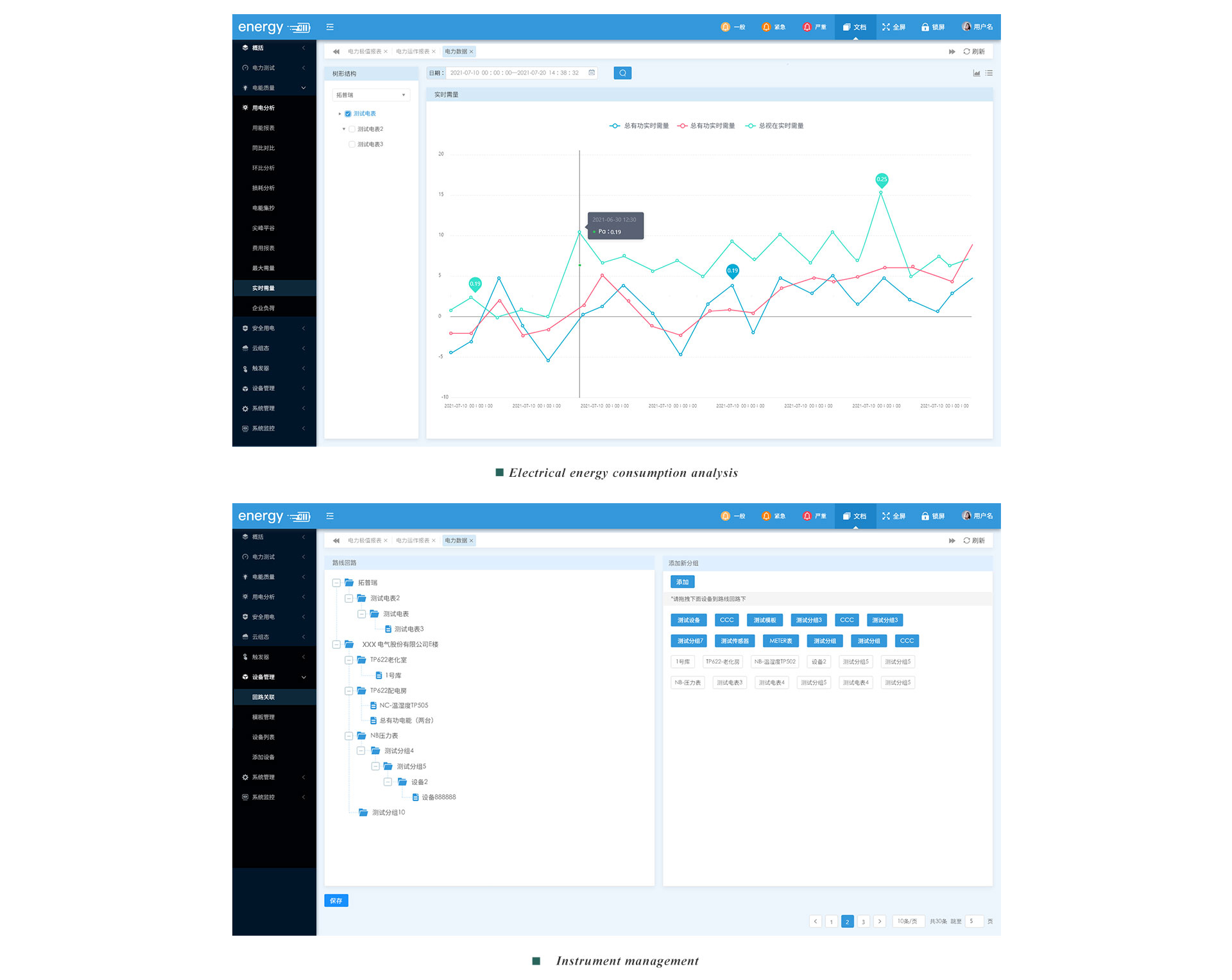Collapse NB压力表 folder node
The width and height of the screenshot is (1232, 980).
[x=348, y=735]
